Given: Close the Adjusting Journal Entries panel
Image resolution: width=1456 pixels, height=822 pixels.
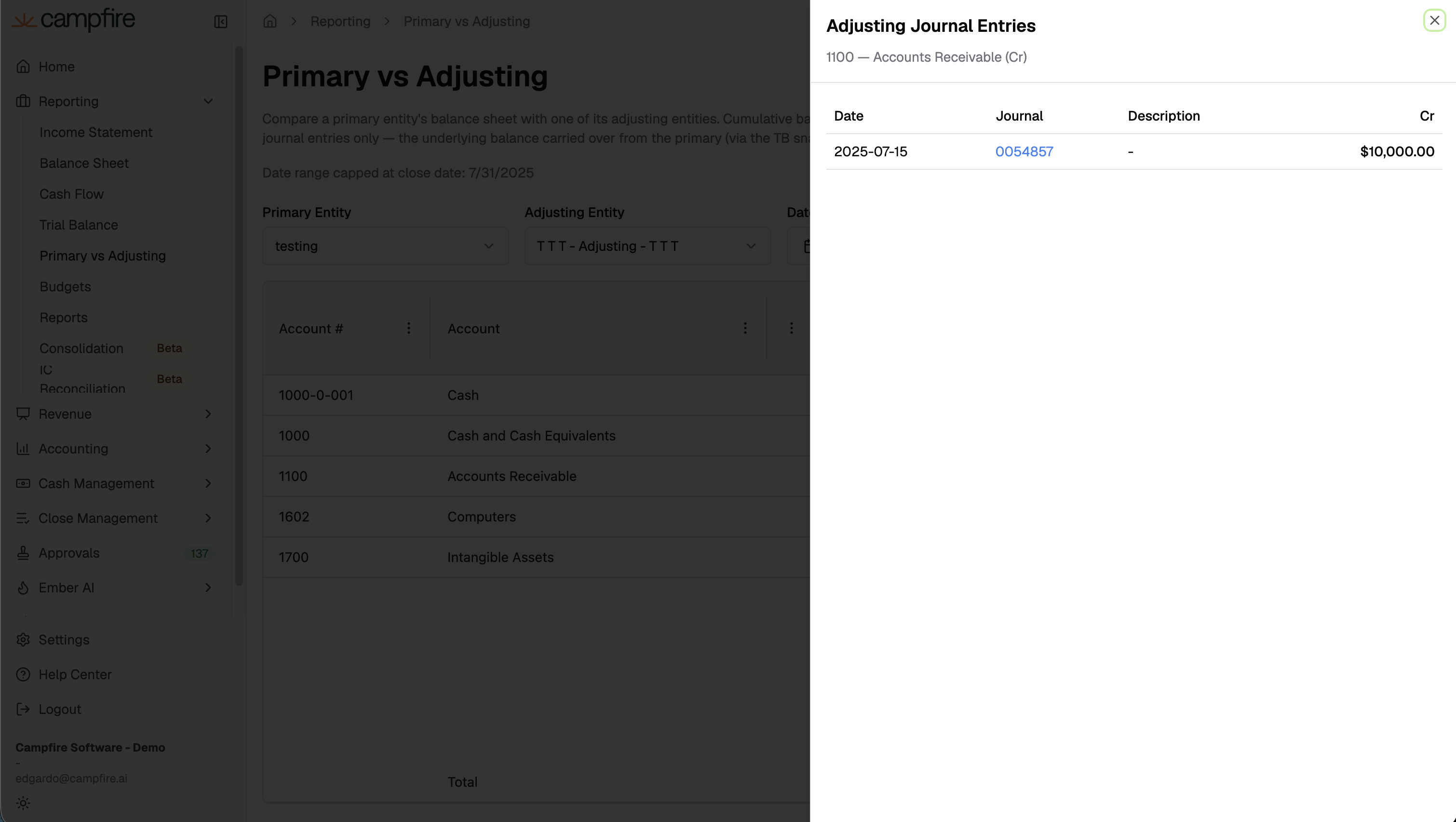Looking at the screenshot, I should (1434, 20).
